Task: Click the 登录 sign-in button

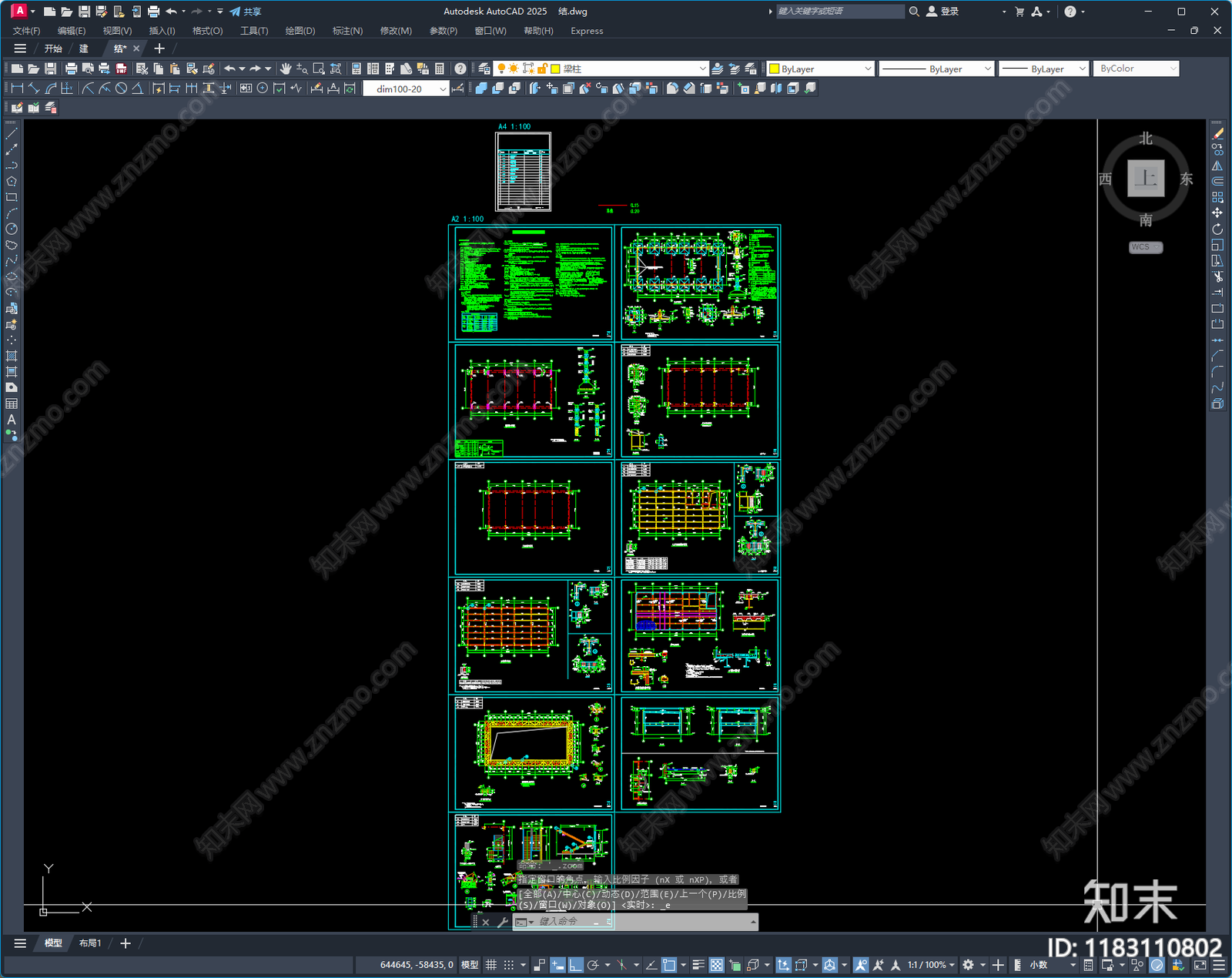Action: click(943, 12)
